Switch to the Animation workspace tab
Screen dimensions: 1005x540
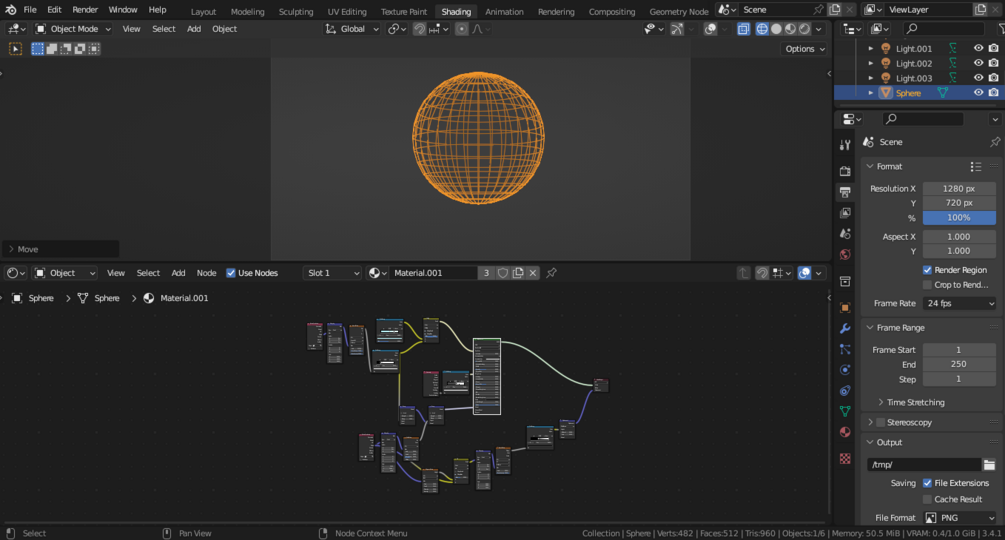[504, 12]
